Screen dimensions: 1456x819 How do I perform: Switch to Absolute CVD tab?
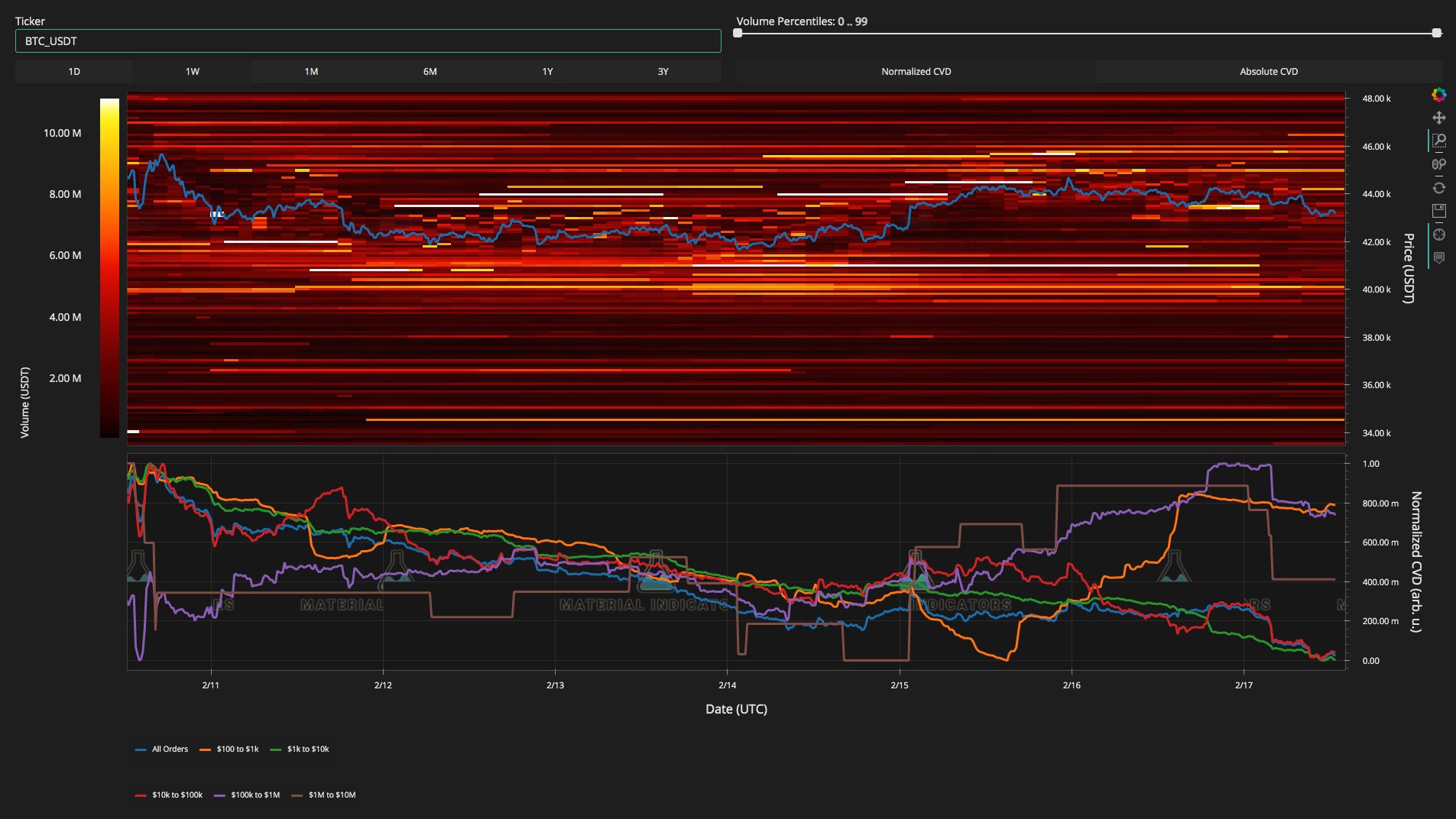coord(1268,72)
